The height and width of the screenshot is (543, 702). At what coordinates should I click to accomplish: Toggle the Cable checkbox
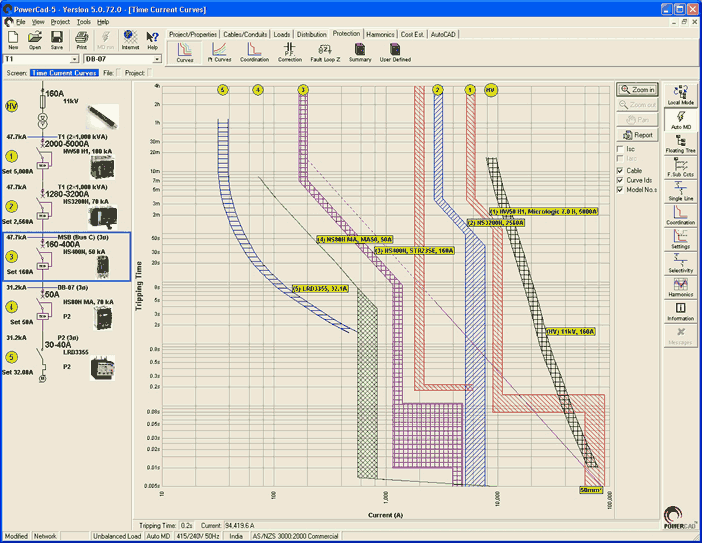tap(620, 171)
